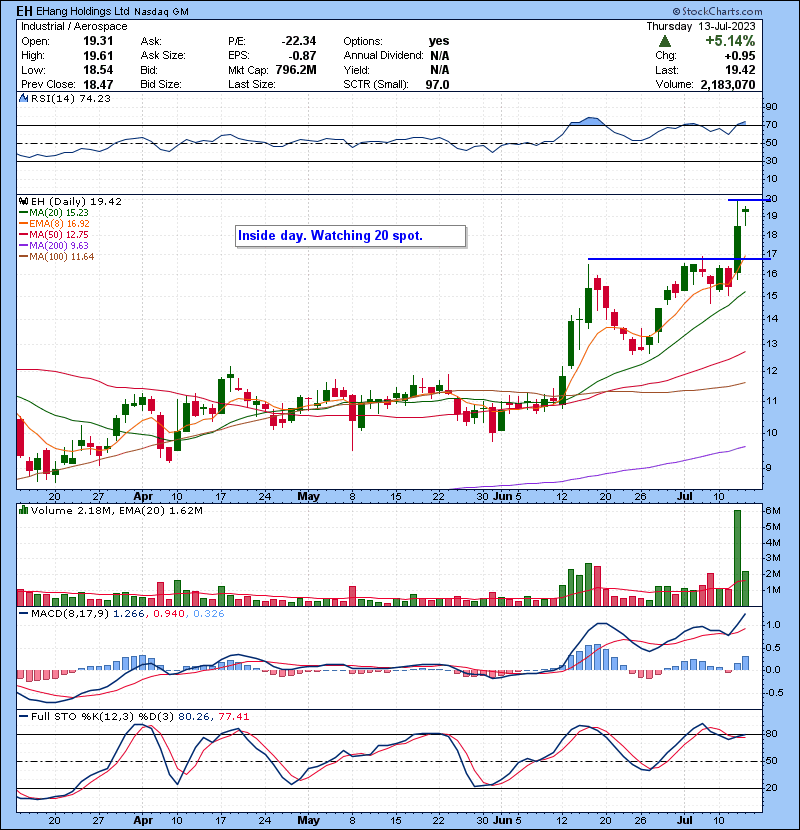Click the Open price 19.31
Screen dimensions: 800x830
[x=98, y=41]
